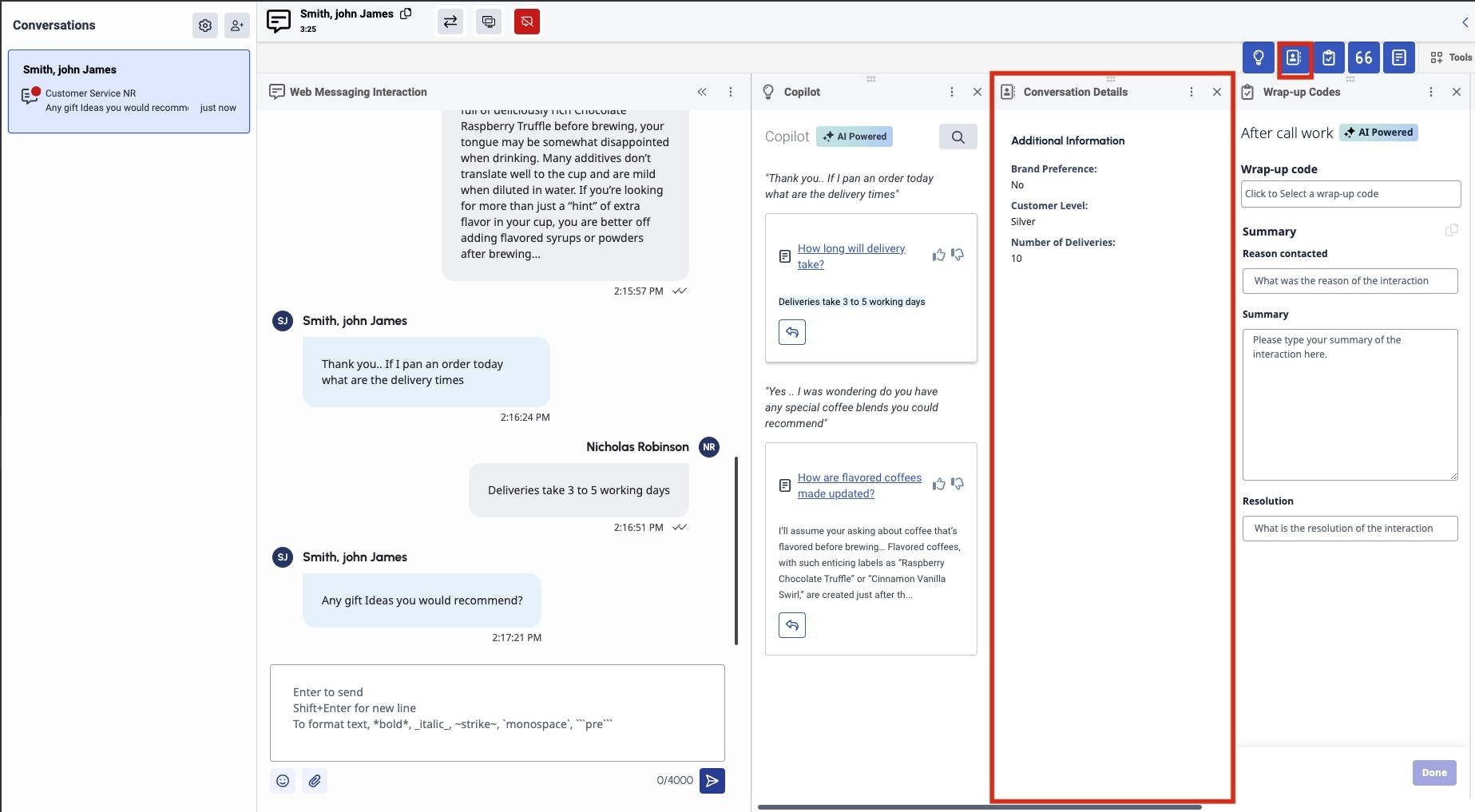Click the 'Silver' customer level value
Viewport: 1475px width, 812px height.
(1023, 222)
